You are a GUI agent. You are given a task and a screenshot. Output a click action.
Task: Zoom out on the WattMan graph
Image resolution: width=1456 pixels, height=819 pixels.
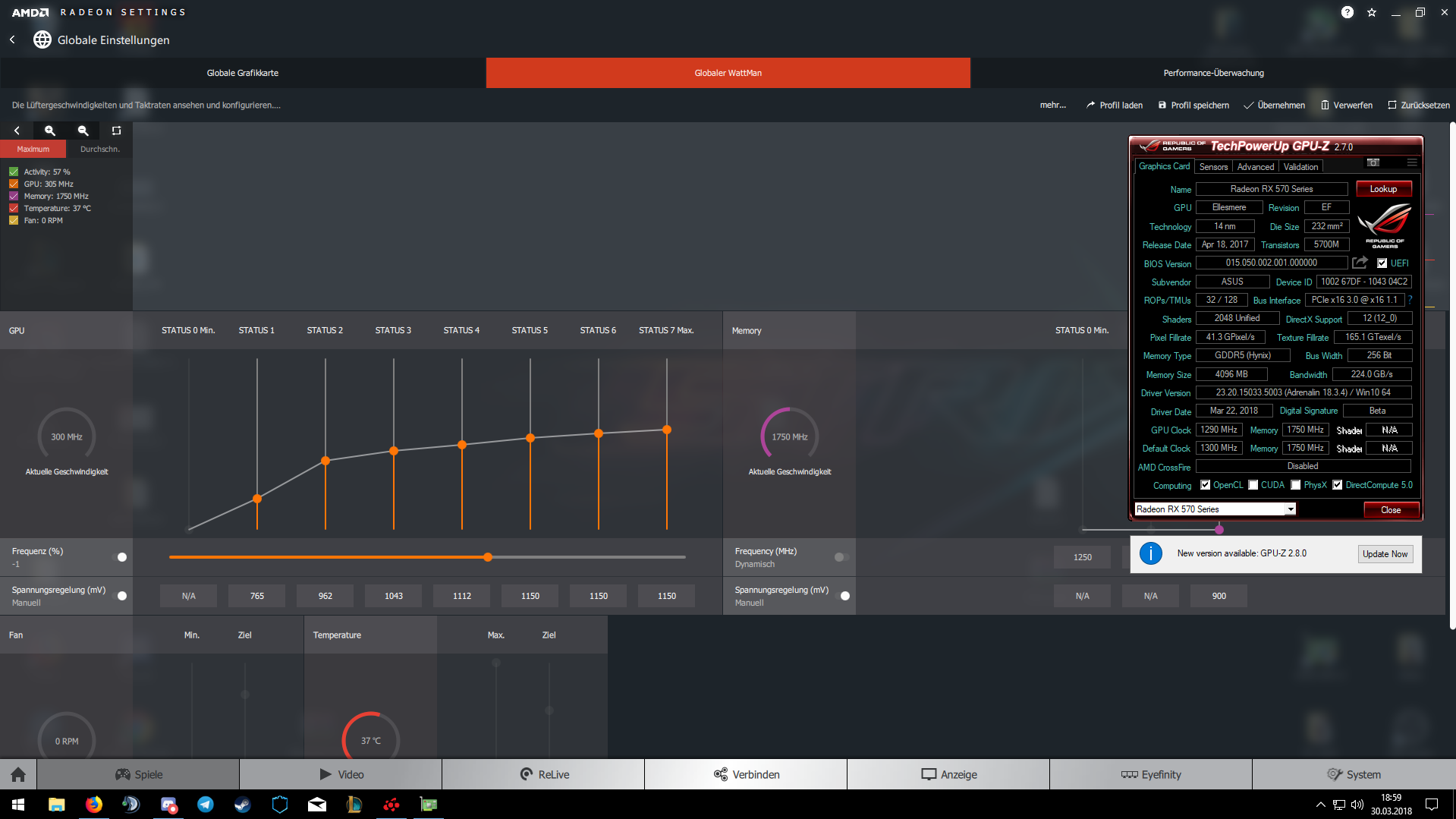tap(83, 131)
